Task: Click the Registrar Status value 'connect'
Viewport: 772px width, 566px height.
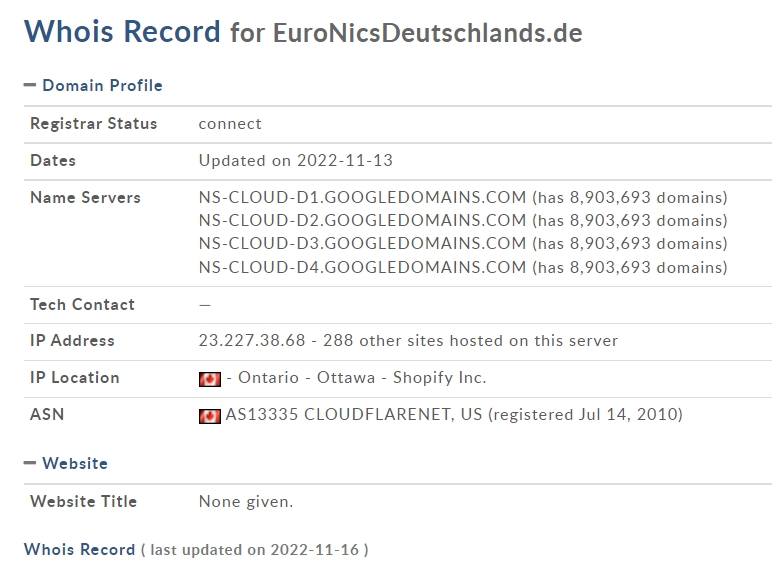Action: pos(230,124)
